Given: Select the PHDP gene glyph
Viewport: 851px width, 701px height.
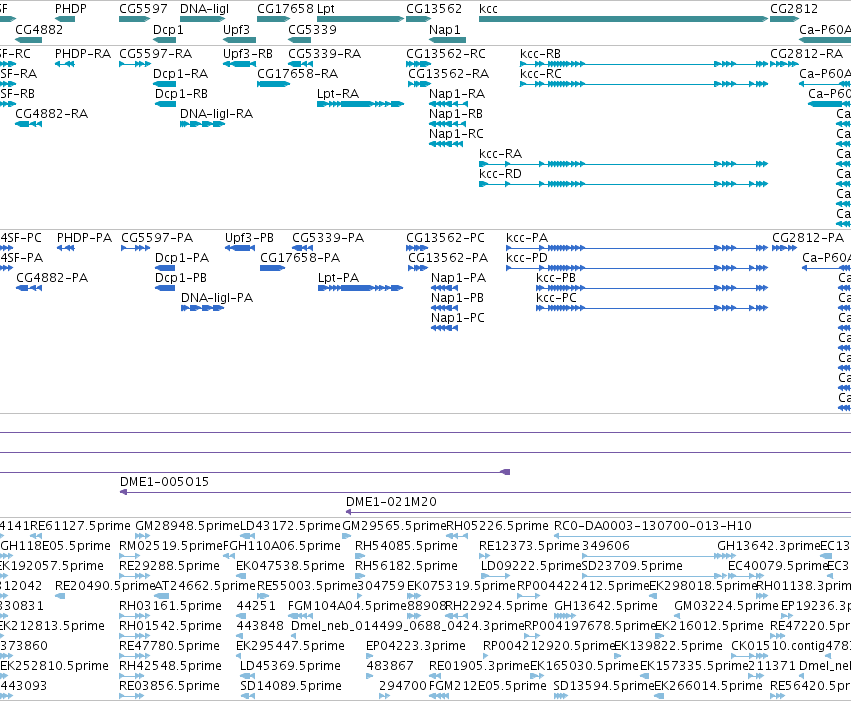Looking at the screenshot, I should click(x=65, y=19).
